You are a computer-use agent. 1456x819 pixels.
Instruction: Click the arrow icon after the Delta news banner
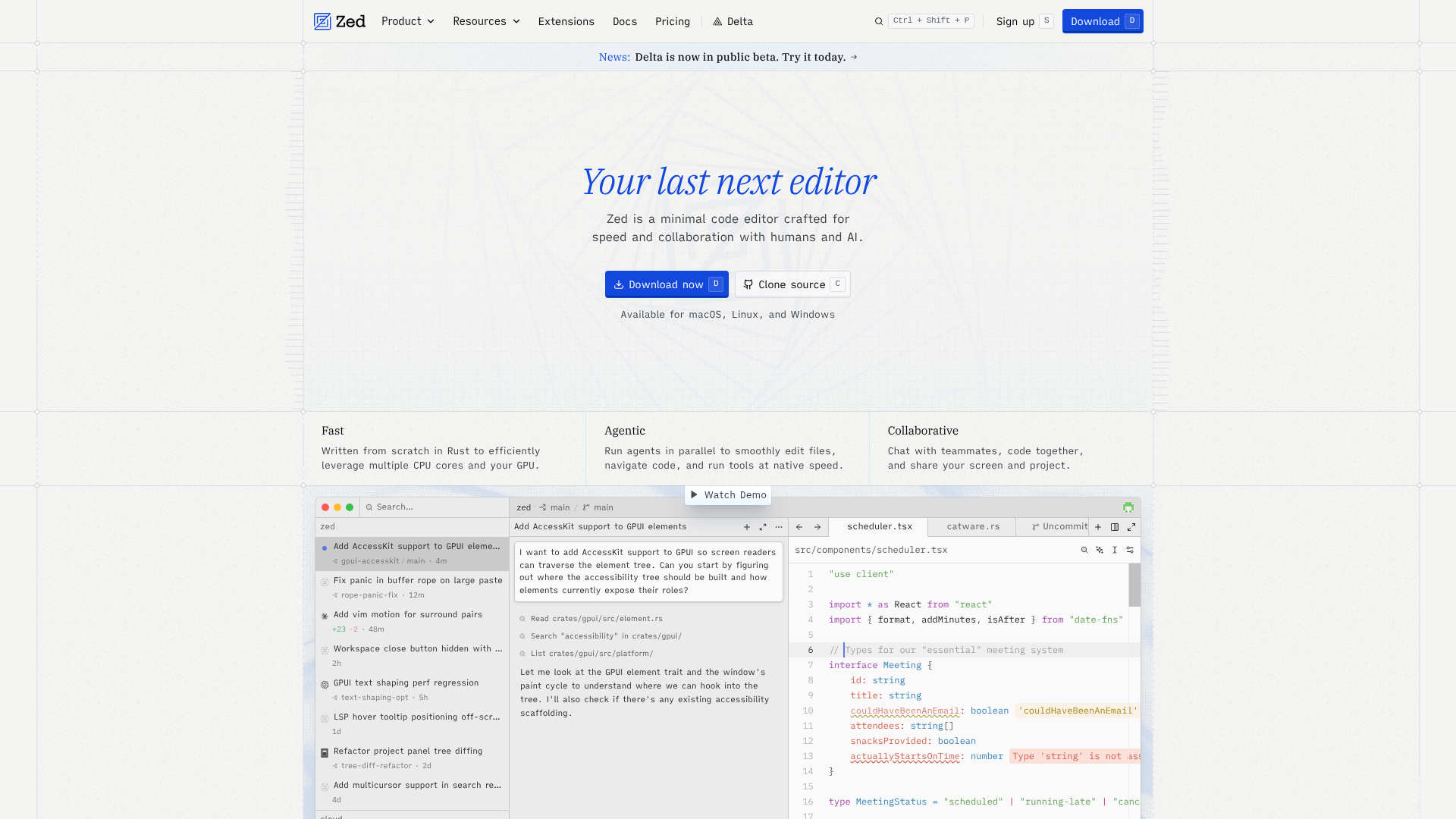(854, 57)
